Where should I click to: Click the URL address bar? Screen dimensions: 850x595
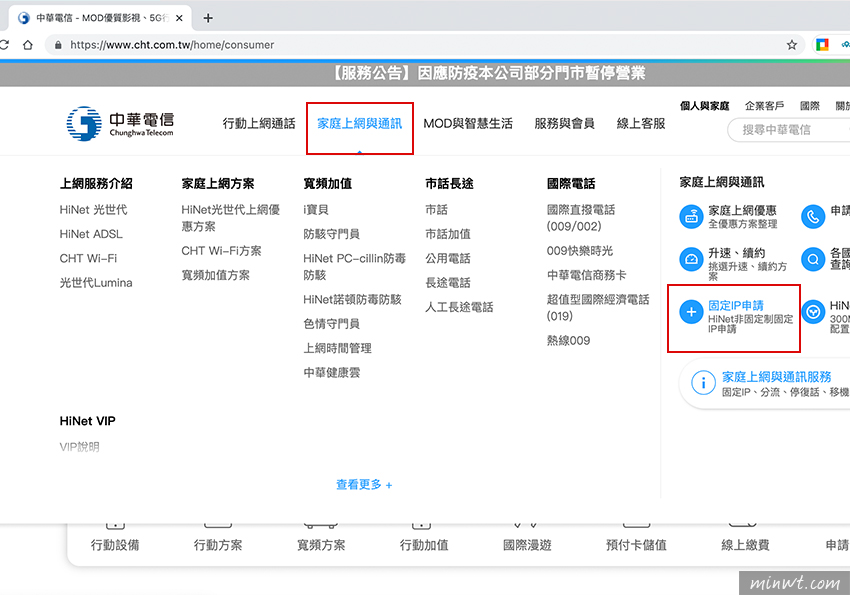[x=423, y=45]
